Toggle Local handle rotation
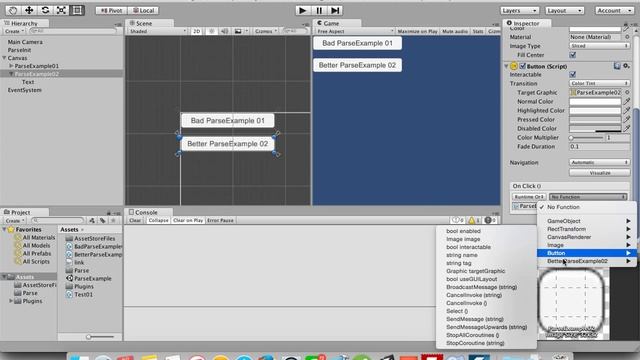640x360 pixels. [143, 10]
